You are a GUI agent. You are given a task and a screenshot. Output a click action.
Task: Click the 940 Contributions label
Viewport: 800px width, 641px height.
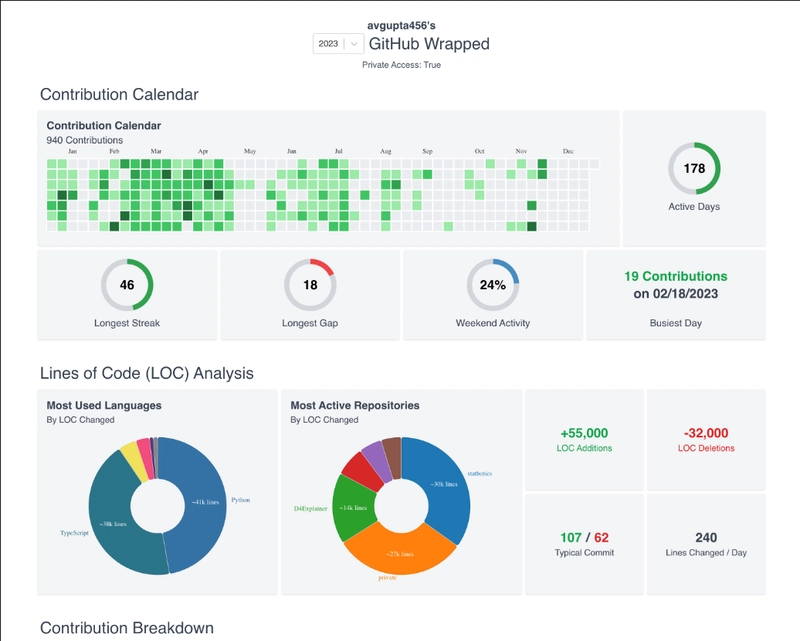click(85, 140)
